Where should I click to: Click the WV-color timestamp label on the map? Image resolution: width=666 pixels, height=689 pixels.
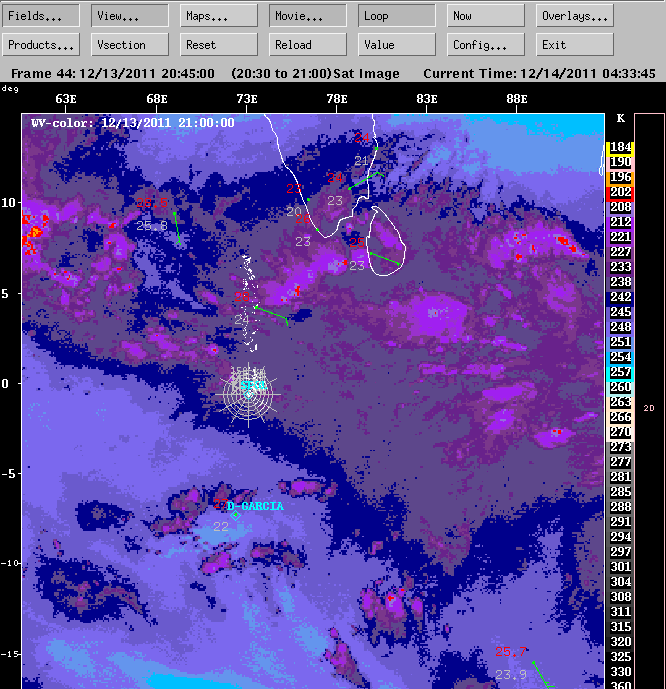133,123
